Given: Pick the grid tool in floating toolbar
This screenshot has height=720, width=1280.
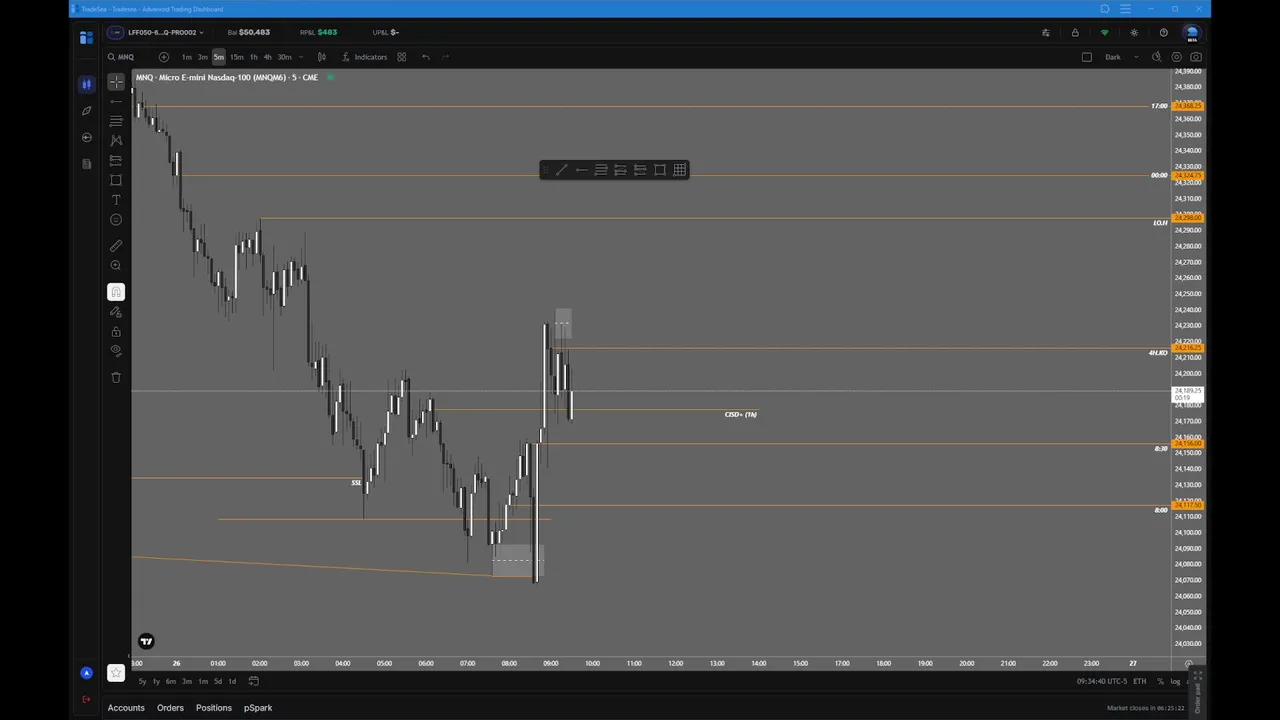Looking at the screenshot, I should [x=680, y=170].
